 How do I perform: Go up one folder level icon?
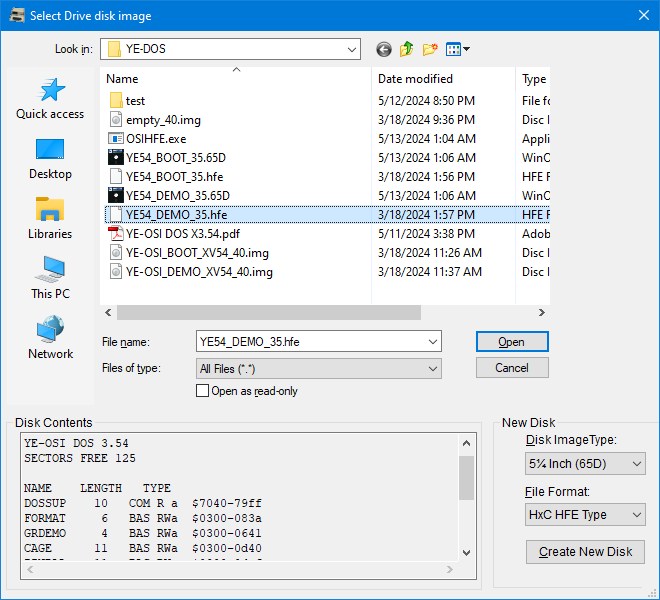[407, 49]
